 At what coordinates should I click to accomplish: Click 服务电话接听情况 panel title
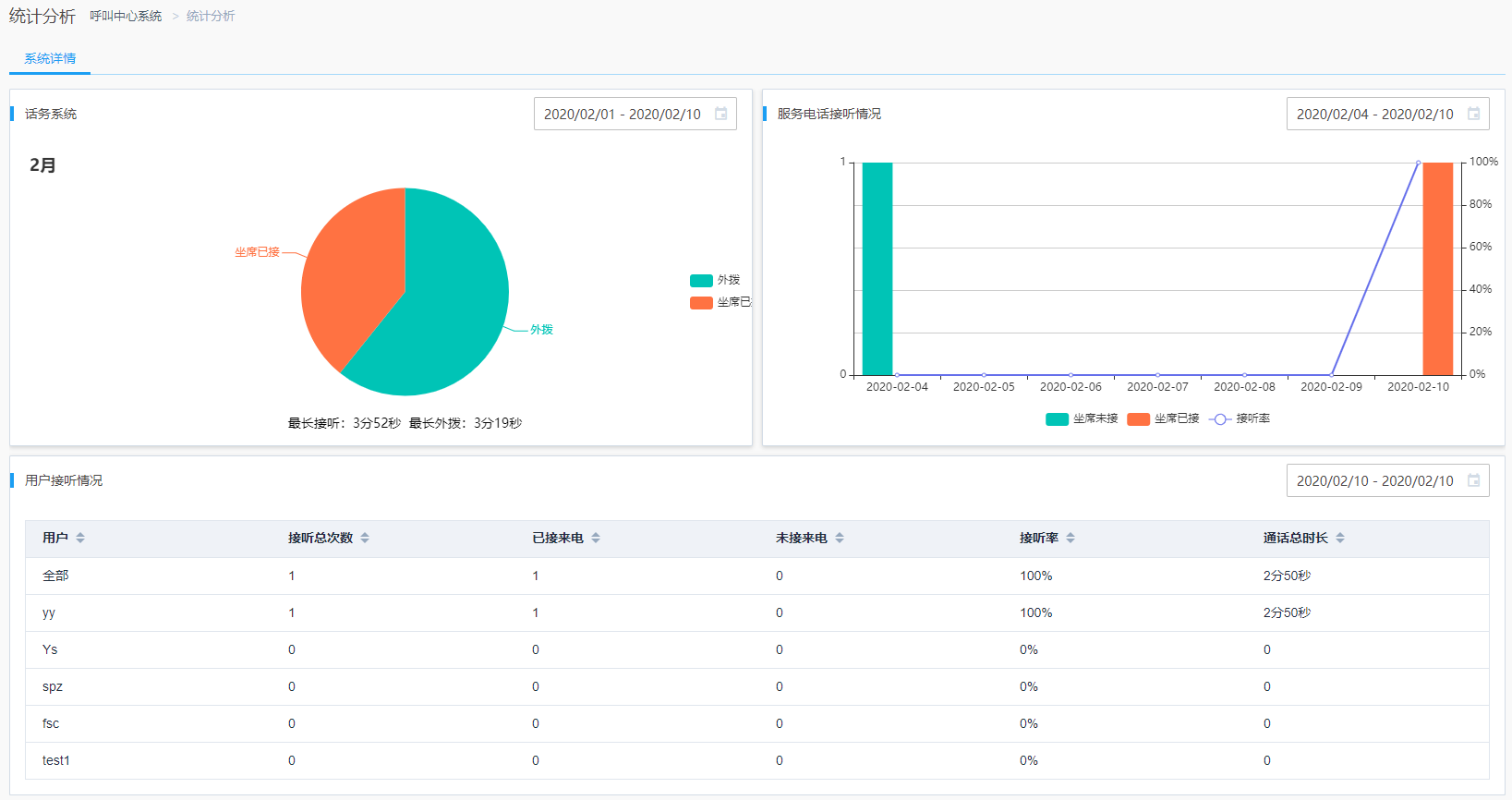click(x=829, y=114)
